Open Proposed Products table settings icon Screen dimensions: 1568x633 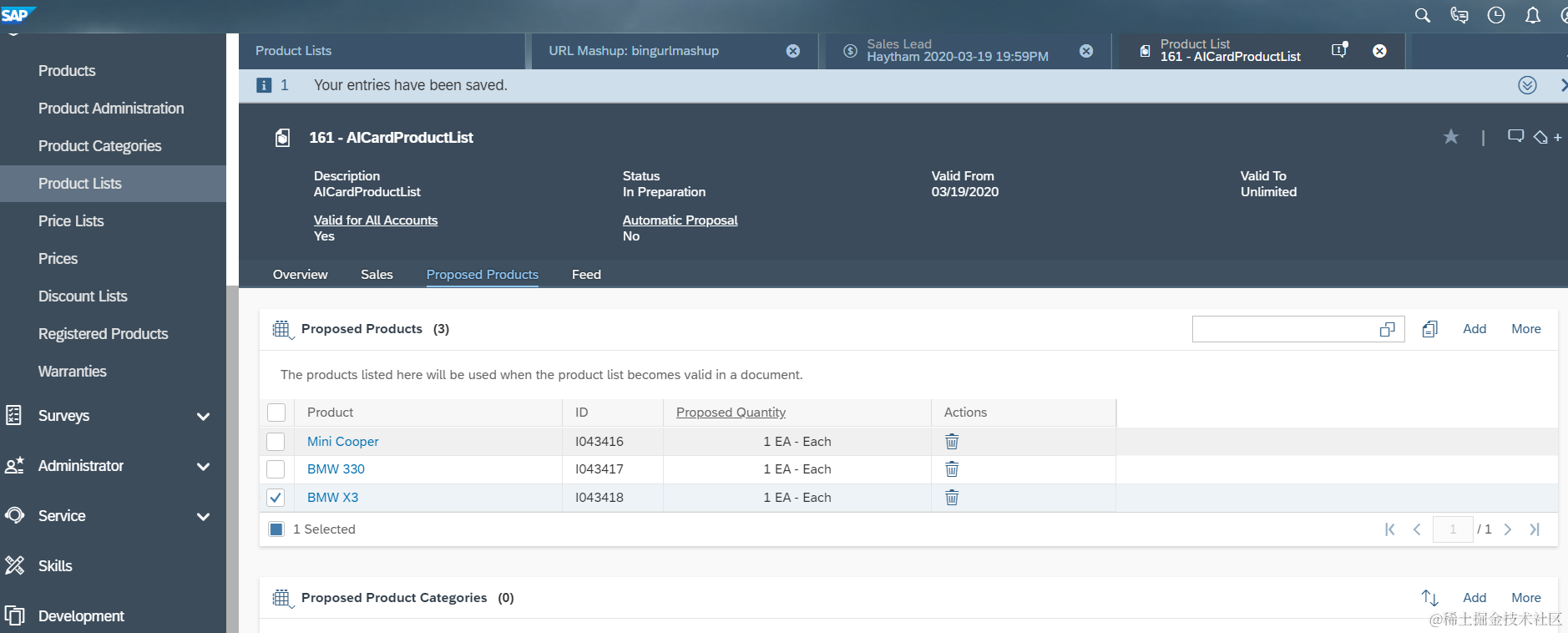[283, 330]
